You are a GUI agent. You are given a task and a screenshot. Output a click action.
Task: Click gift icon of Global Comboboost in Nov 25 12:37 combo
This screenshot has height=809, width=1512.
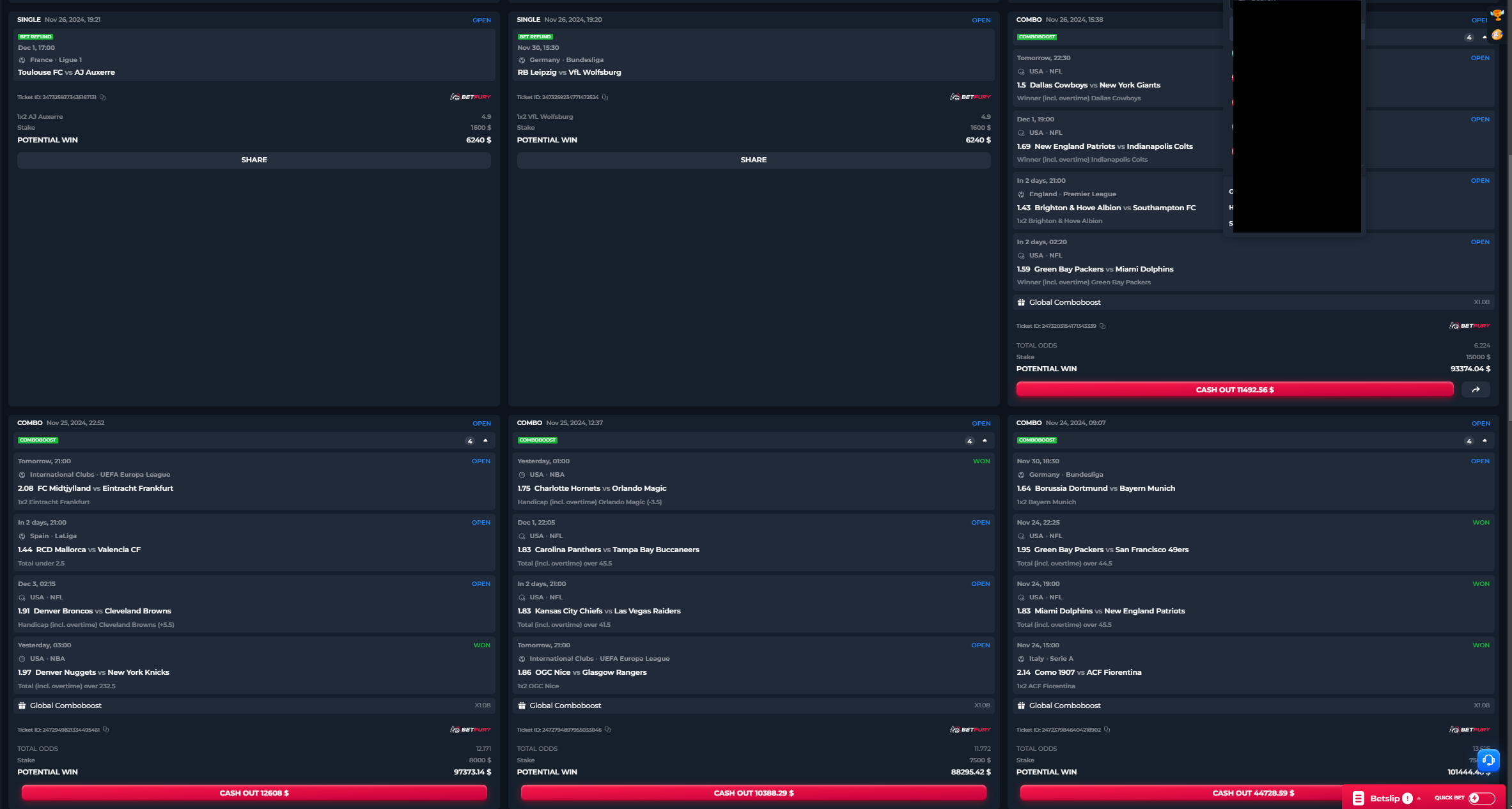coord(522,705)
